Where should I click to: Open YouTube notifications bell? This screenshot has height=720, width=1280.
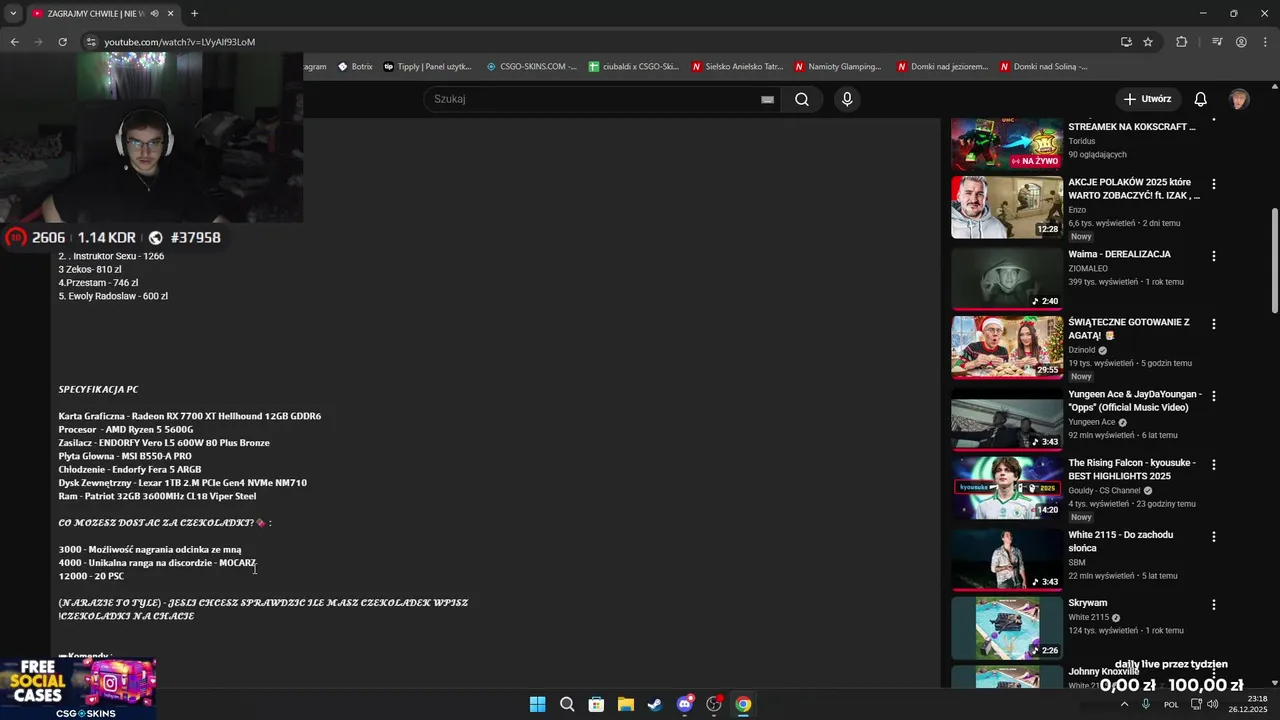coord(1201,99)
